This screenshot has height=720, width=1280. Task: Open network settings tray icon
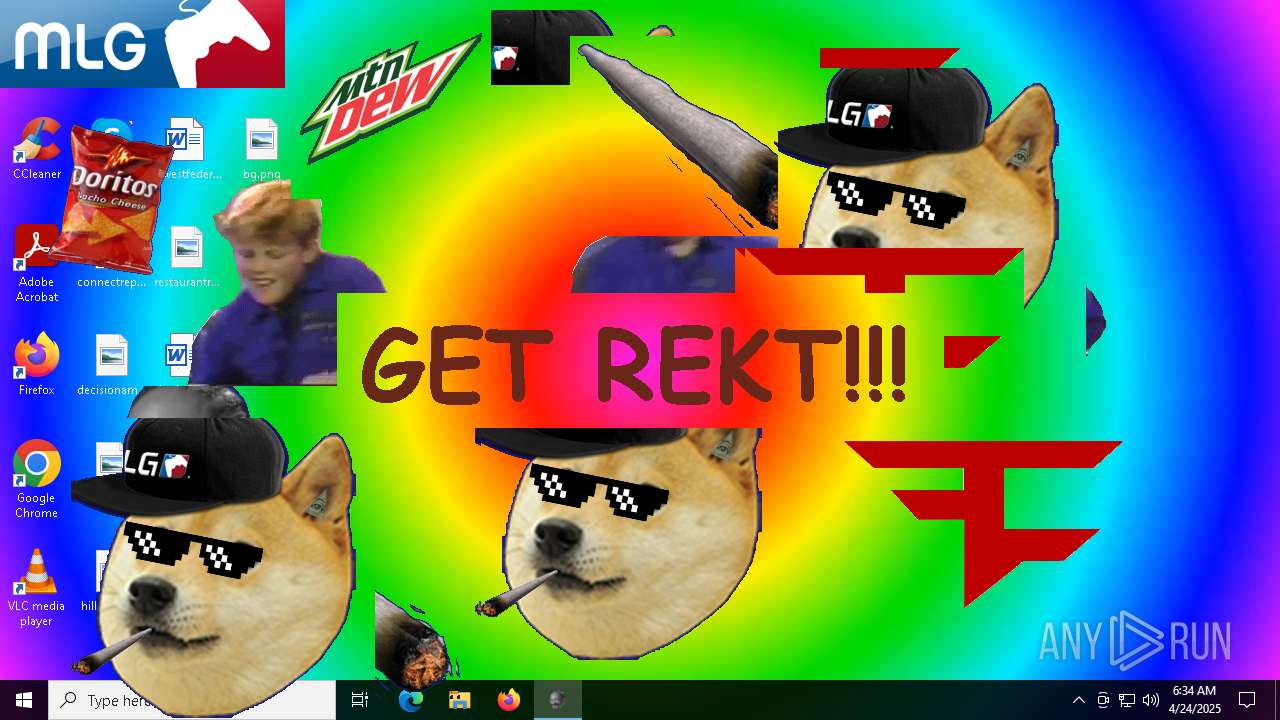1127,700
